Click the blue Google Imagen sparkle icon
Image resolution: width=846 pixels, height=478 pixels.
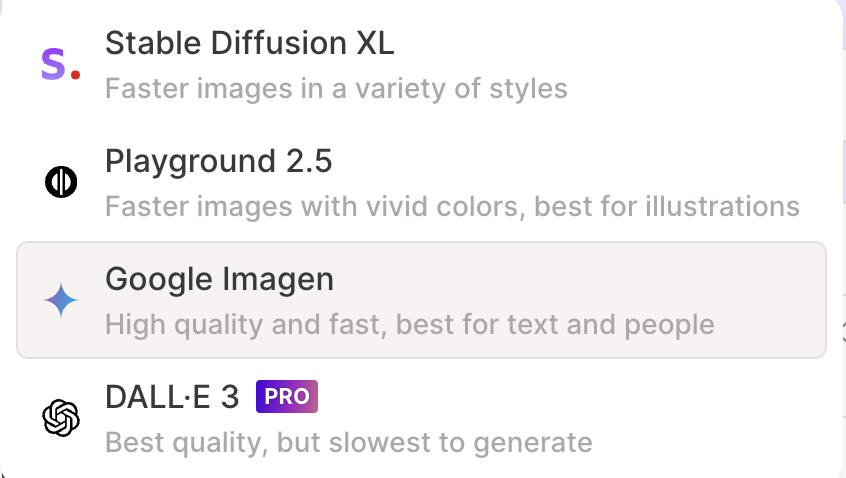click(61, 300)
